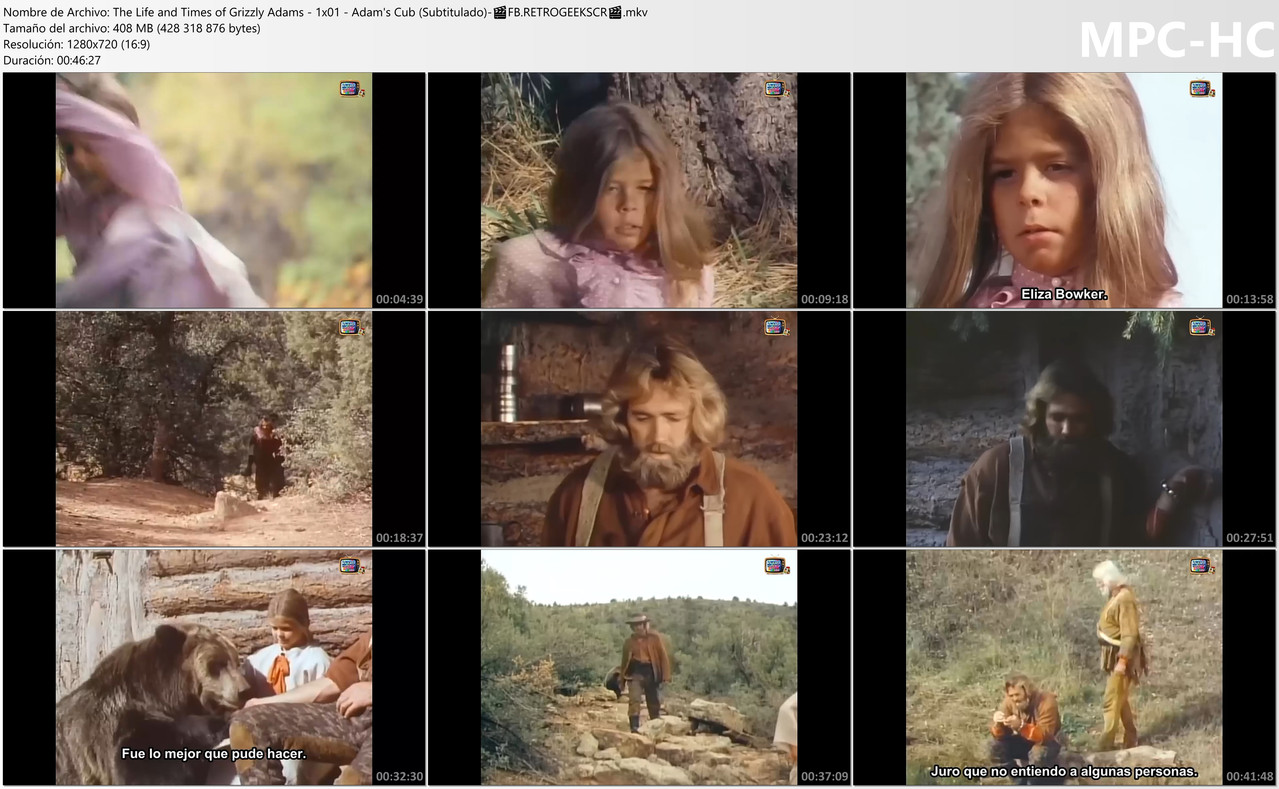Open the Eliza Bowker thumbnail at 00:13:58
The height and width of the screenshot is (789, 1279).
pos(1064,190)
